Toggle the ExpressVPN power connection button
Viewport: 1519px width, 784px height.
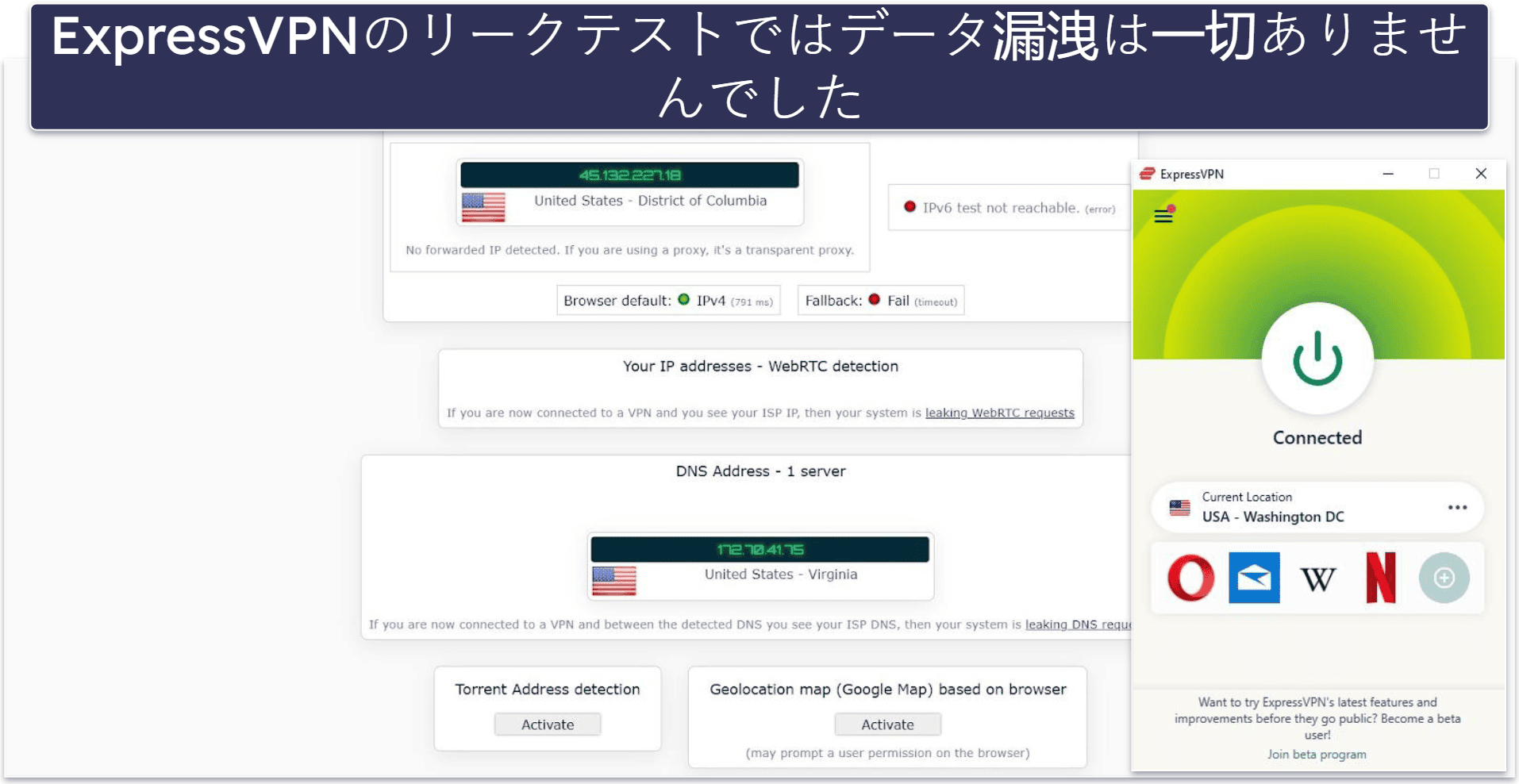[x=1317, y=359]
